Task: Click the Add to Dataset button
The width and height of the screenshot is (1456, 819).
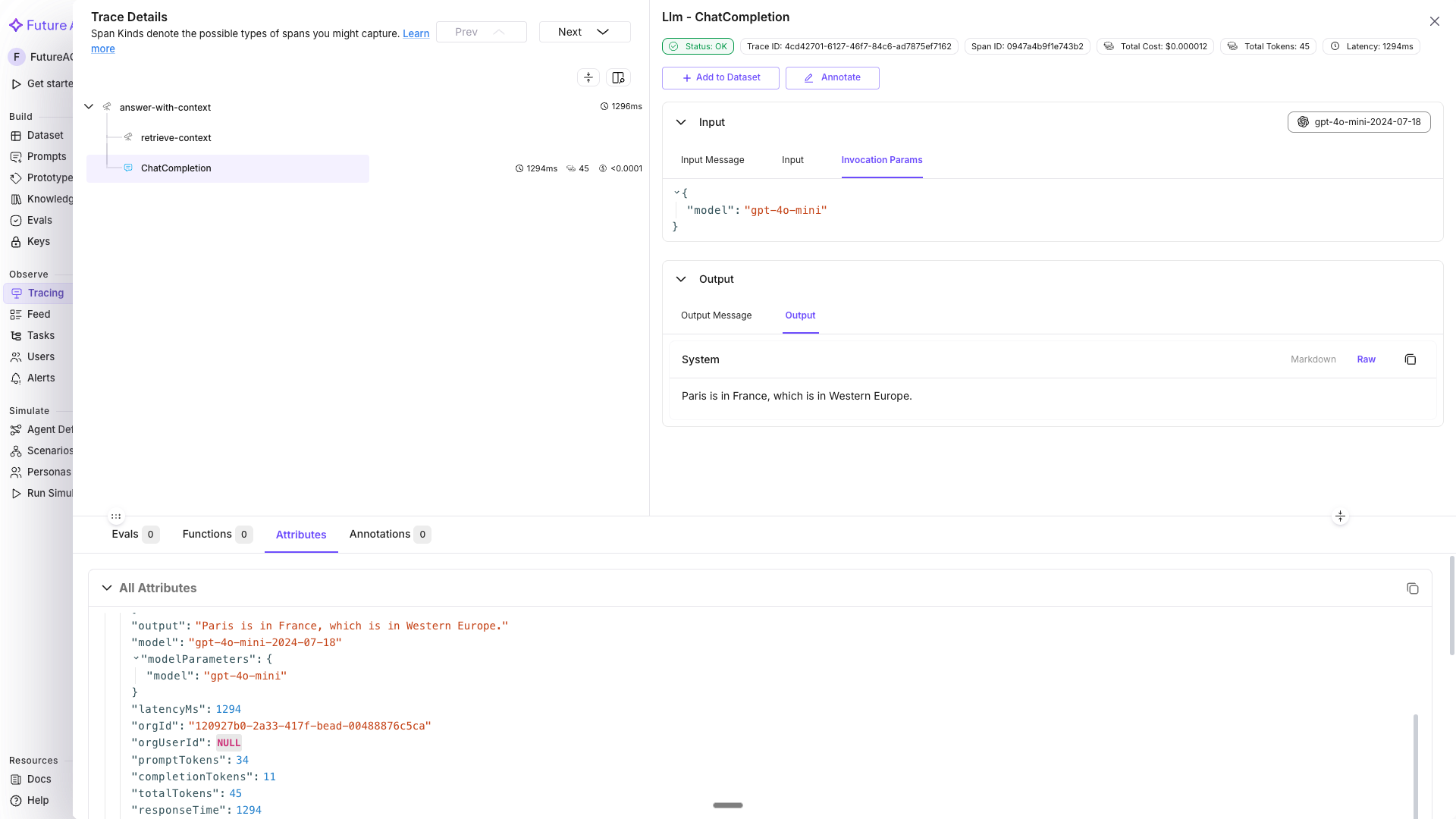Action: coord(720,77)
